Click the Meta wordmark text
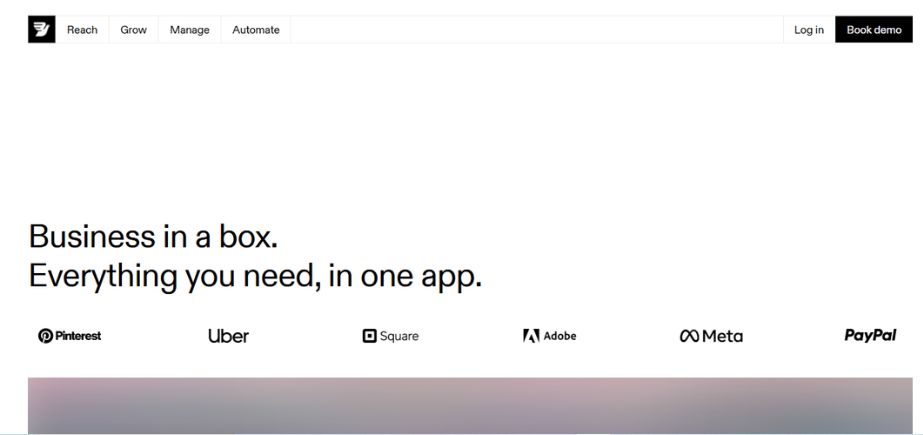The height and width of the screenshot is (435, 923). coord(722,336)
